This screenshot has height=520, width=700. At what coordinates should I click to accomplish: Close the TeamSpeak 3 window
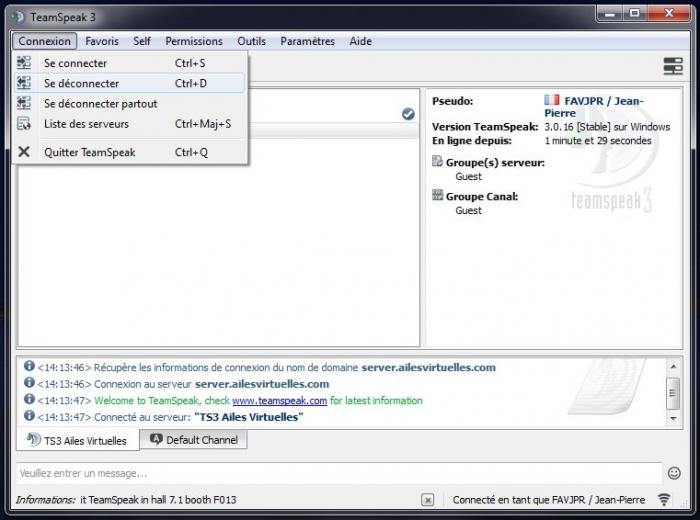669,14
